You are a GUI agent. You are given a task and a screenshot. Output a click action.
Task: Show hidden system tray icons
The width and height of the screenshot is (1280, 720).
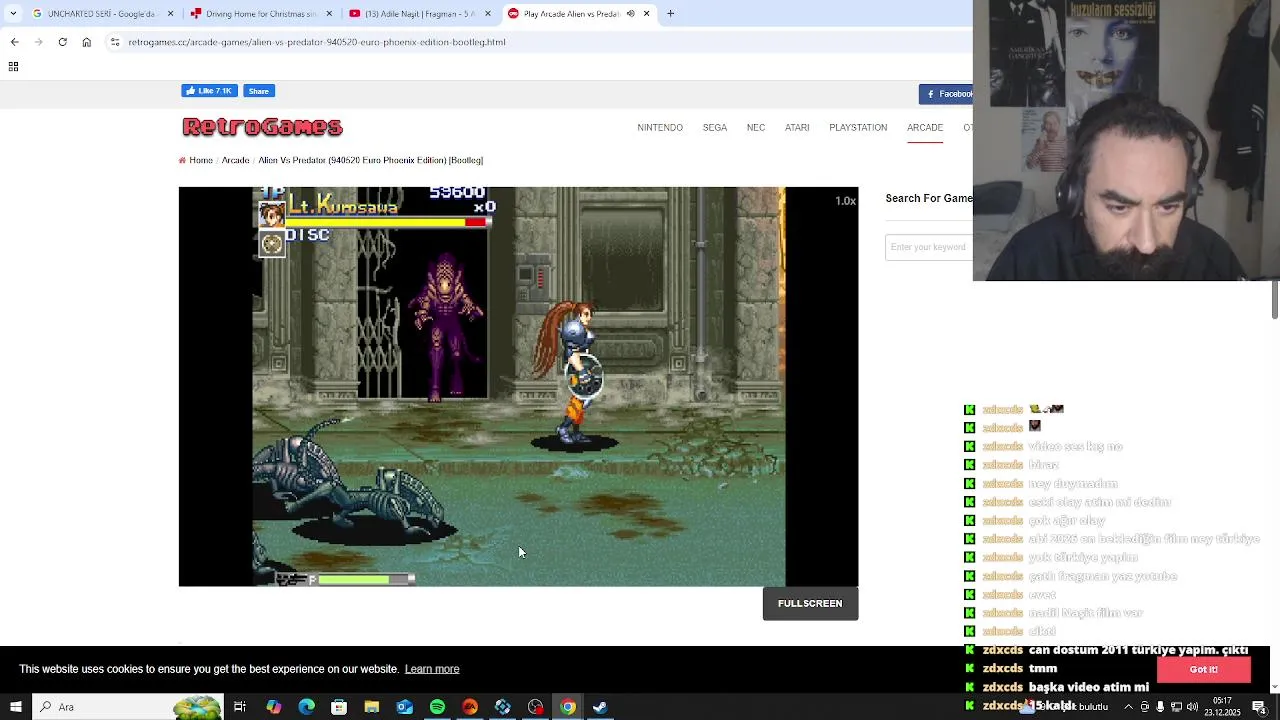click(x=1128, y=707)
